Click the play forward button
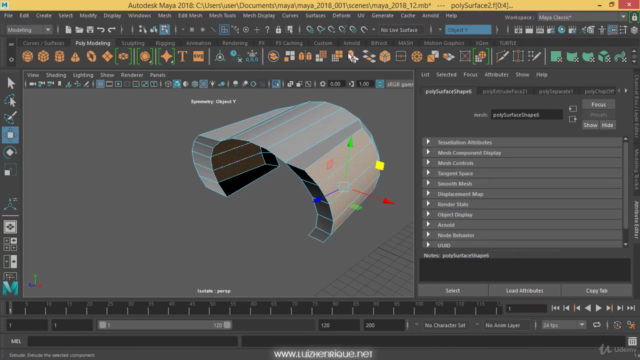640x360 pixels. (598, 308)
